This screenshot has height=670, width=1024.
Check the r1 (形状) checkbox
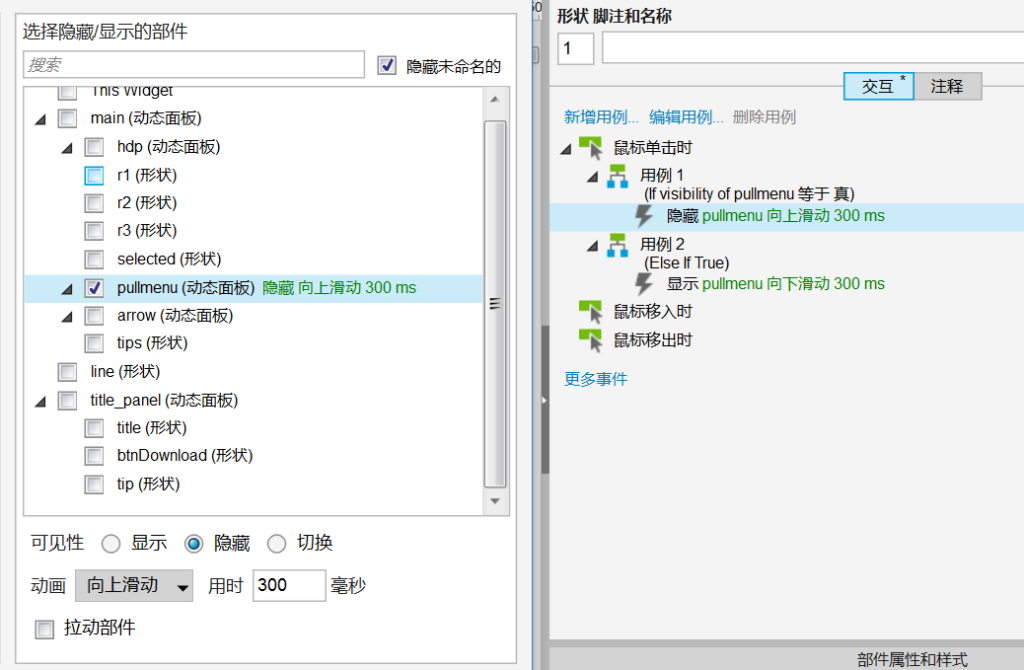click(94, 176)
